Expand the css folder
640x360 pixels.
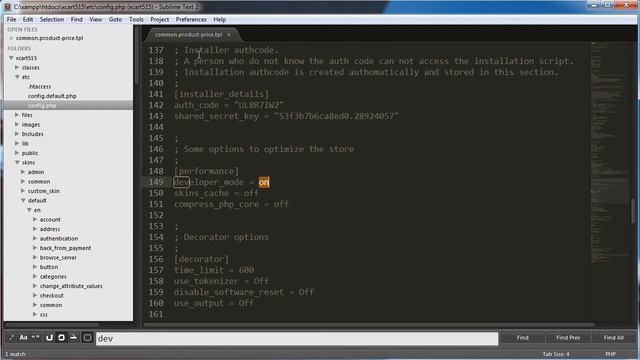(x=35, y=314)
